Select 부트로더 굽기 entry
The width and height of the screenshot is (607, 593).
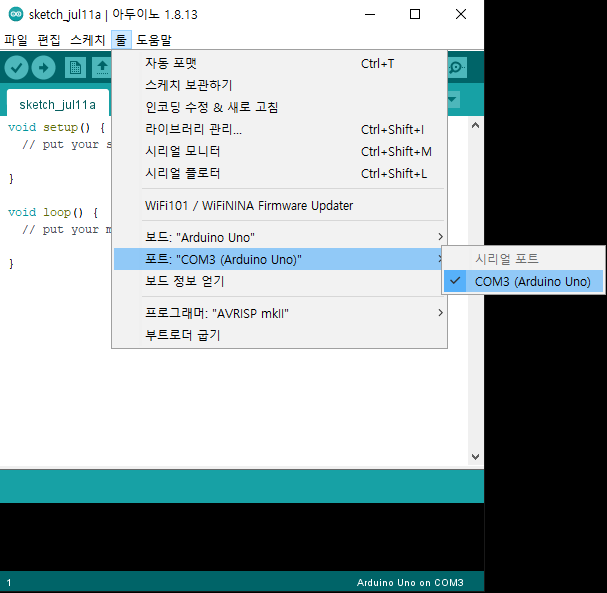click(279, 335)
